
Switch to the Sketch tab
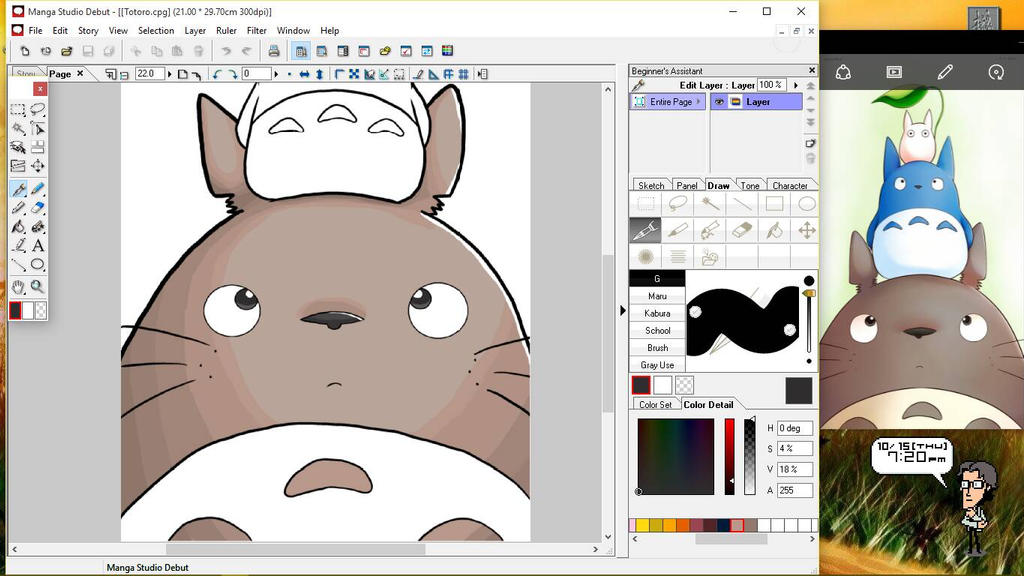(x=651, y=185)
